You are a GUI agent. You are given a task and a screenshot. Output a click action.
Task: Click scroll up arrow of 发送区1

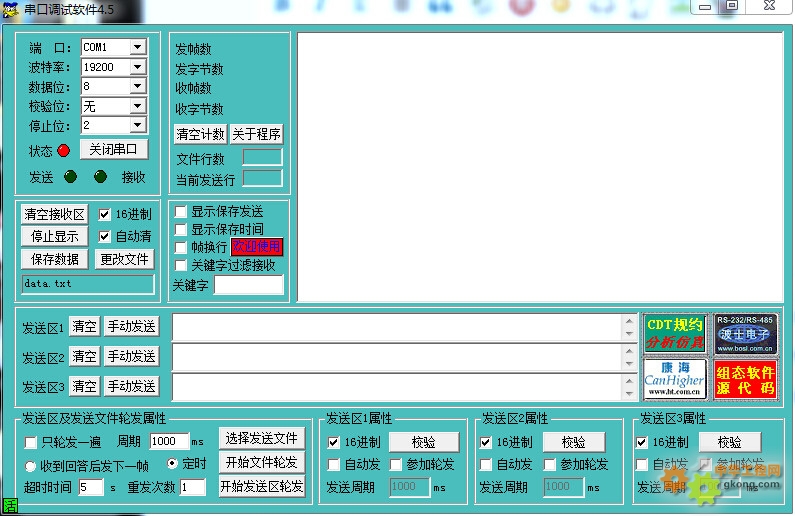[629, 321]
